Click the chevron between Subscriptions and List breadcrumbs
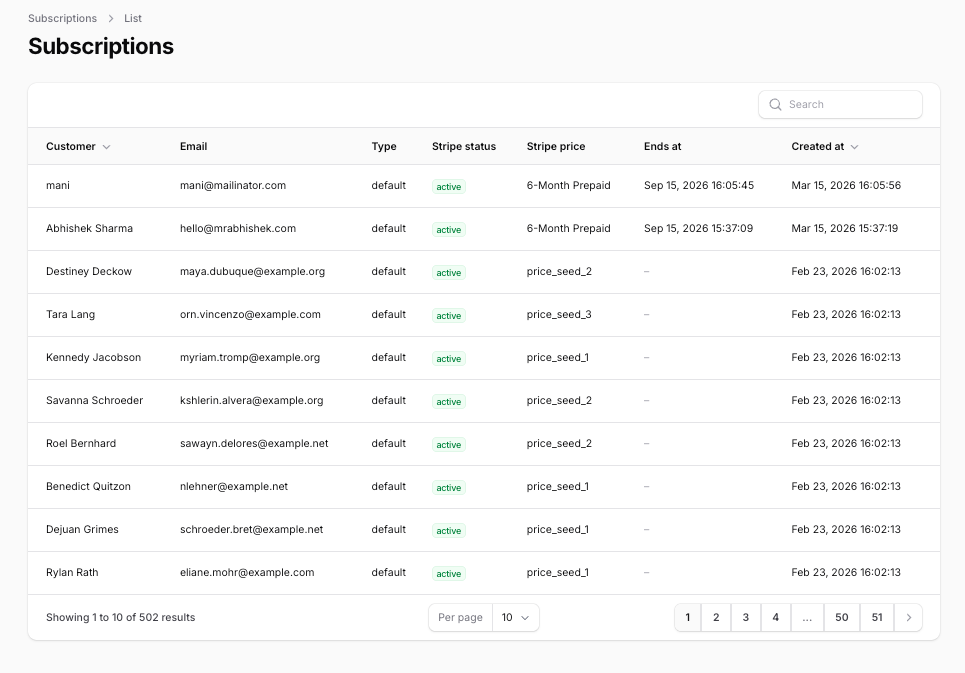 pos(112,18)
